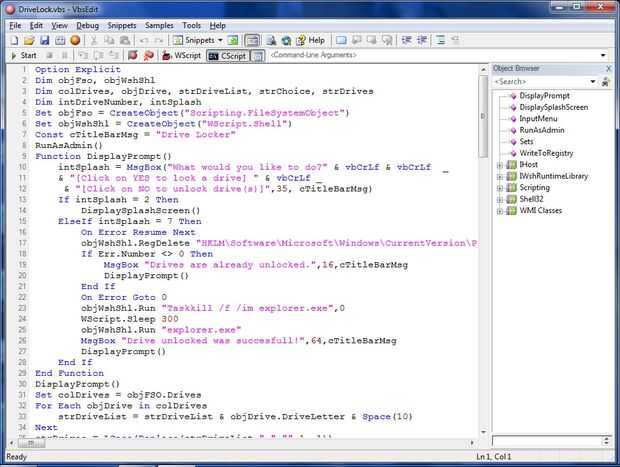
Task: Open the Command-Line Arguments dropdown arrow
Action: pos(603,55)
